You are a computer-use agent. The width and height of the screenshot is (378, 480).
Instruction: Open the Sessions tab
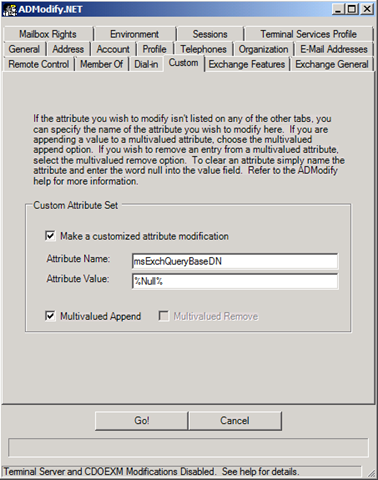point(210,34)
